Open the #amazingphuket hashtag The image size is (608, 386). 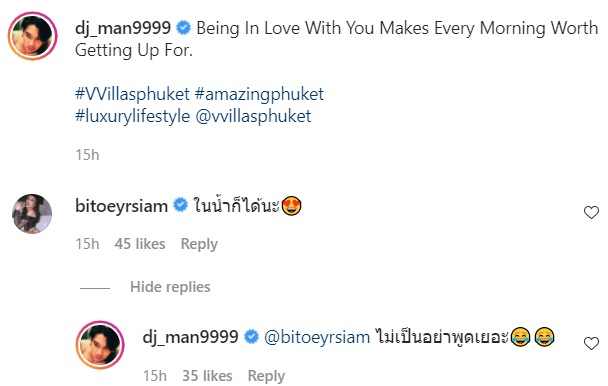coord(259,94)
